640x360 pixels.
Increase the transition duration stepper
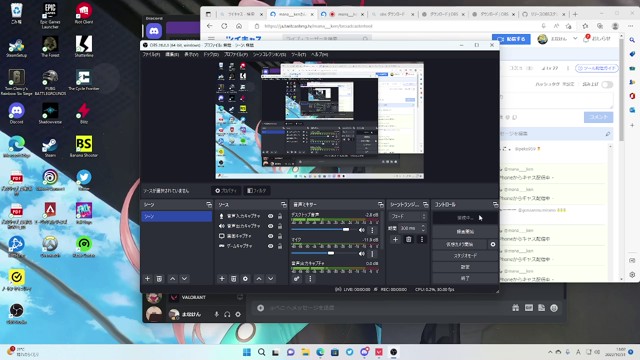click(423, 226)
